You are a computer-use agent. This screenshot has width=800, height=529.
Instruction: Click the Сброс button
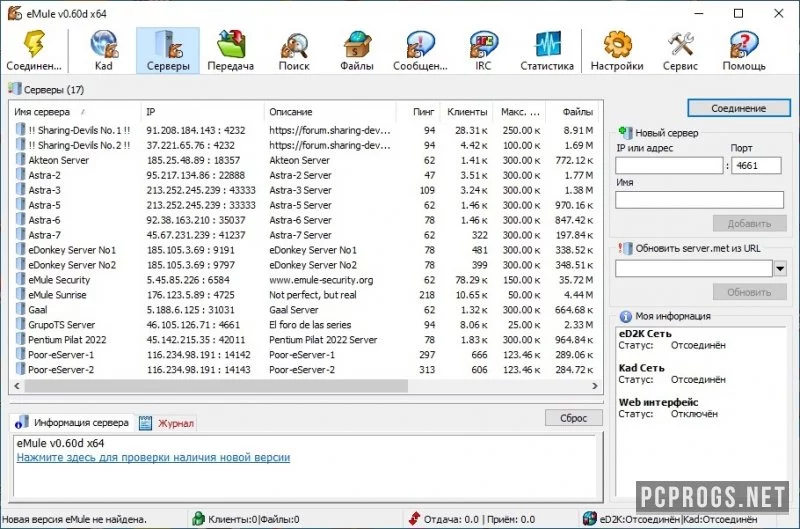[x=573, y=418]
